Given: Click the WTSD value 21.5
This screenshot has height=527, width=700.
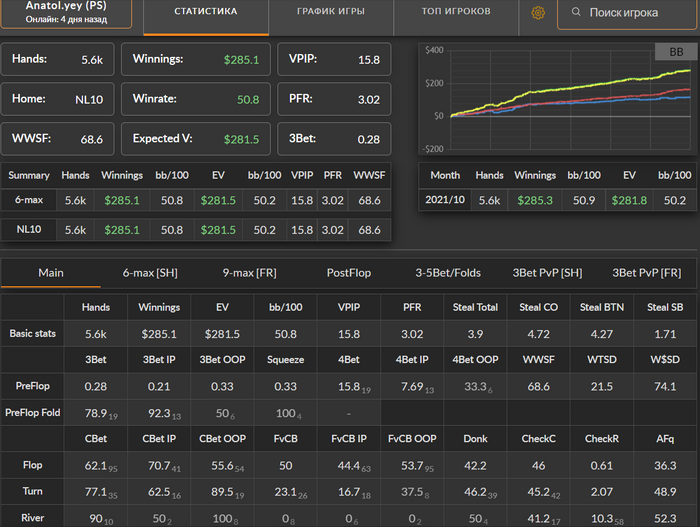Looking at the screenshot, I should (x=602, y=386).
